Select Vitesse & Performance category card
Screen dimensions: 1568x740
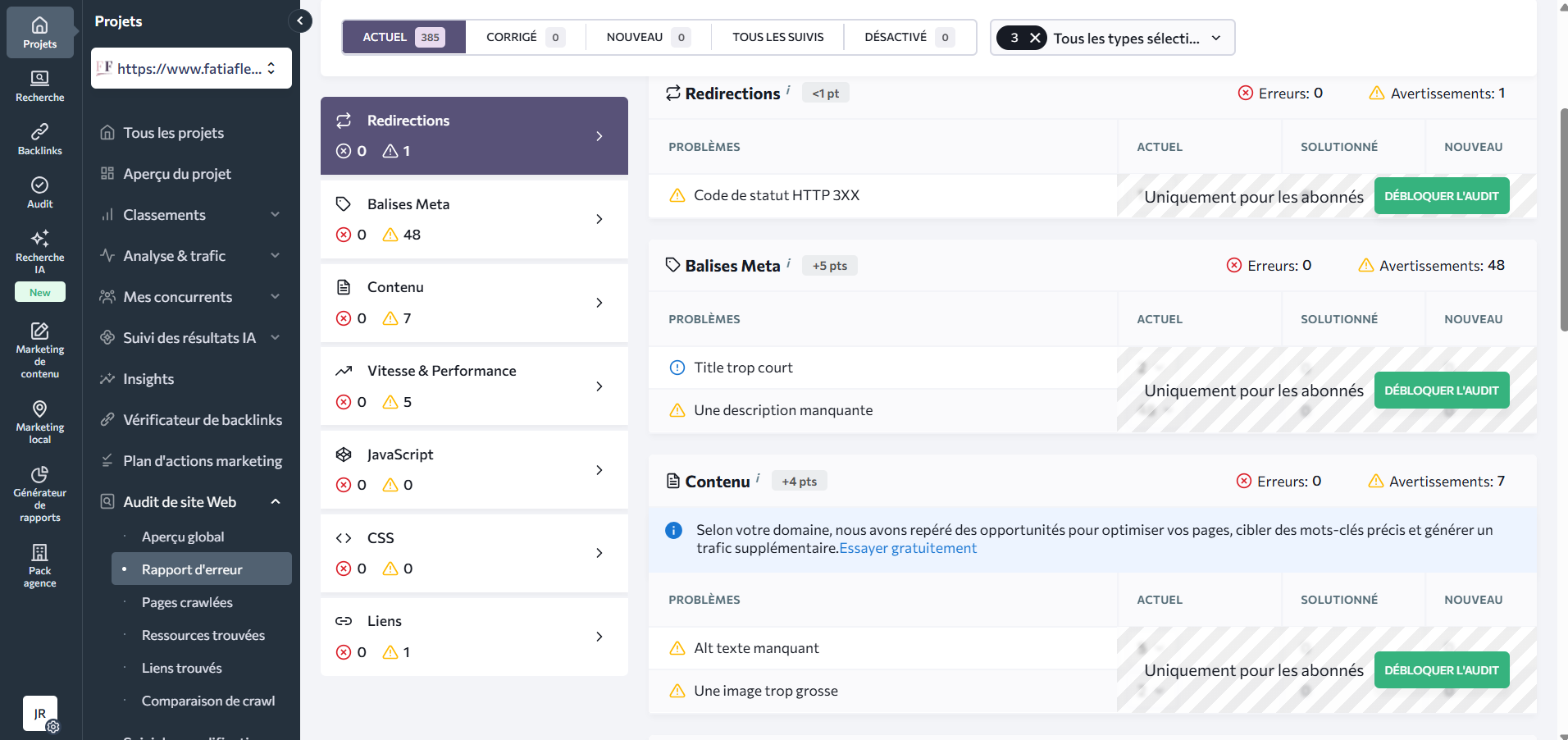coord(474,386)
